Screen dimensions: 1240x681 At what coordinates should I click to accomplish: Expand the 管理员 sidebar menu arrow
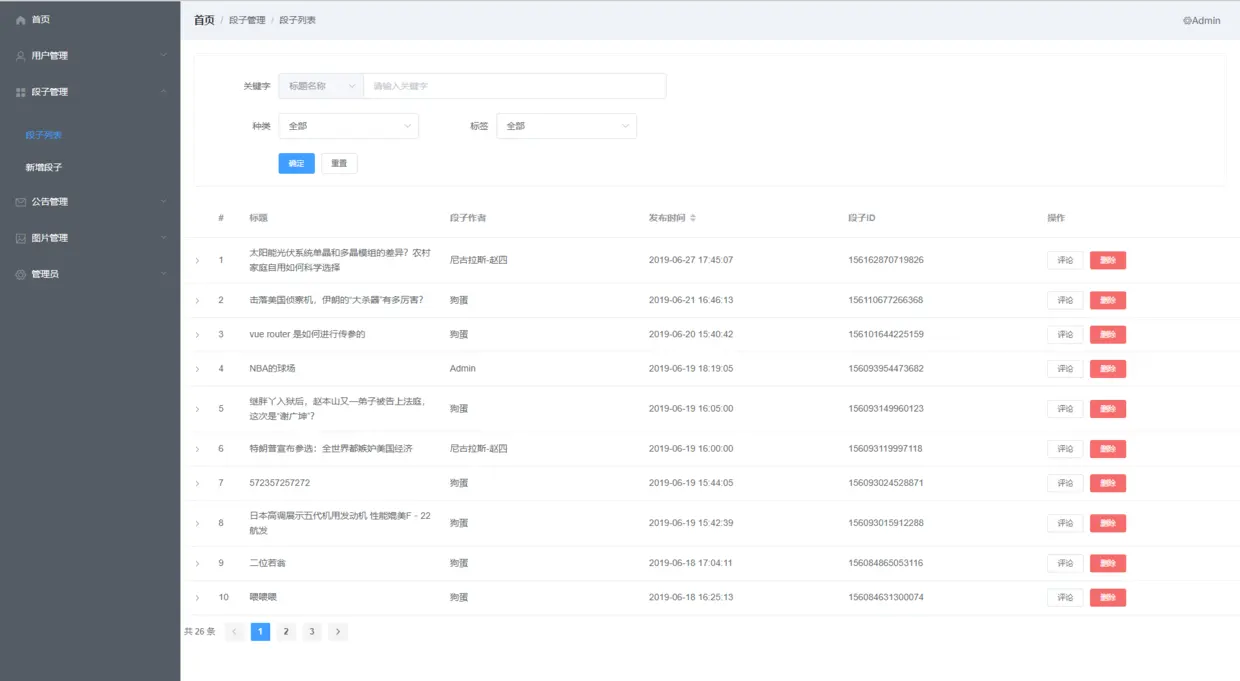[x=164, y=274]
